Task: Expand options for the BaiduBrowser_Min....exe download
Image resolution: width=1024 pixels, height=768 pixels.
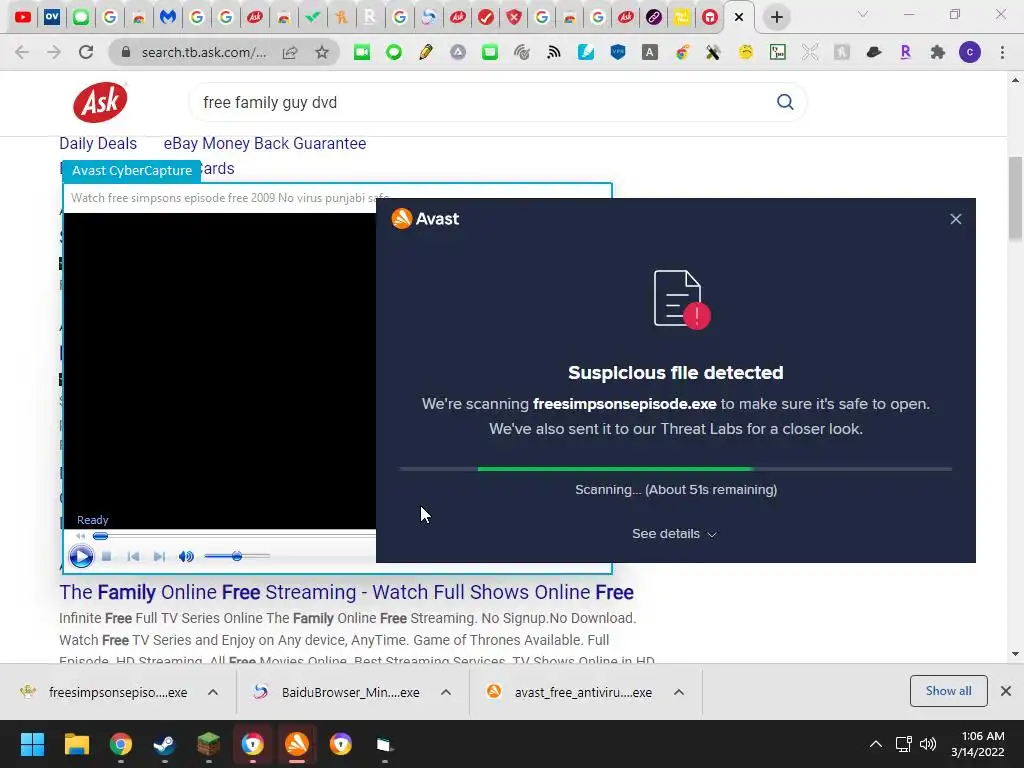Action: (446, 692)
